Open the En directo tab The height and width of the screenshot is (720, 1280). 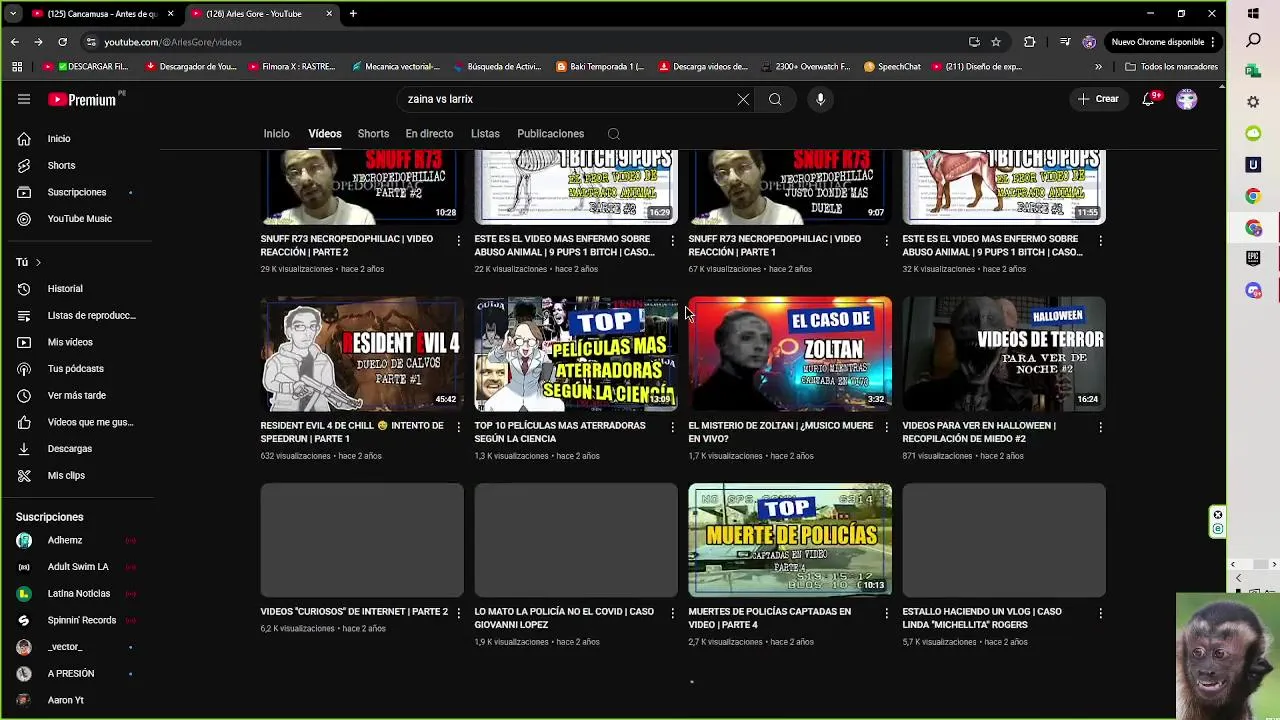pos(429,134)
